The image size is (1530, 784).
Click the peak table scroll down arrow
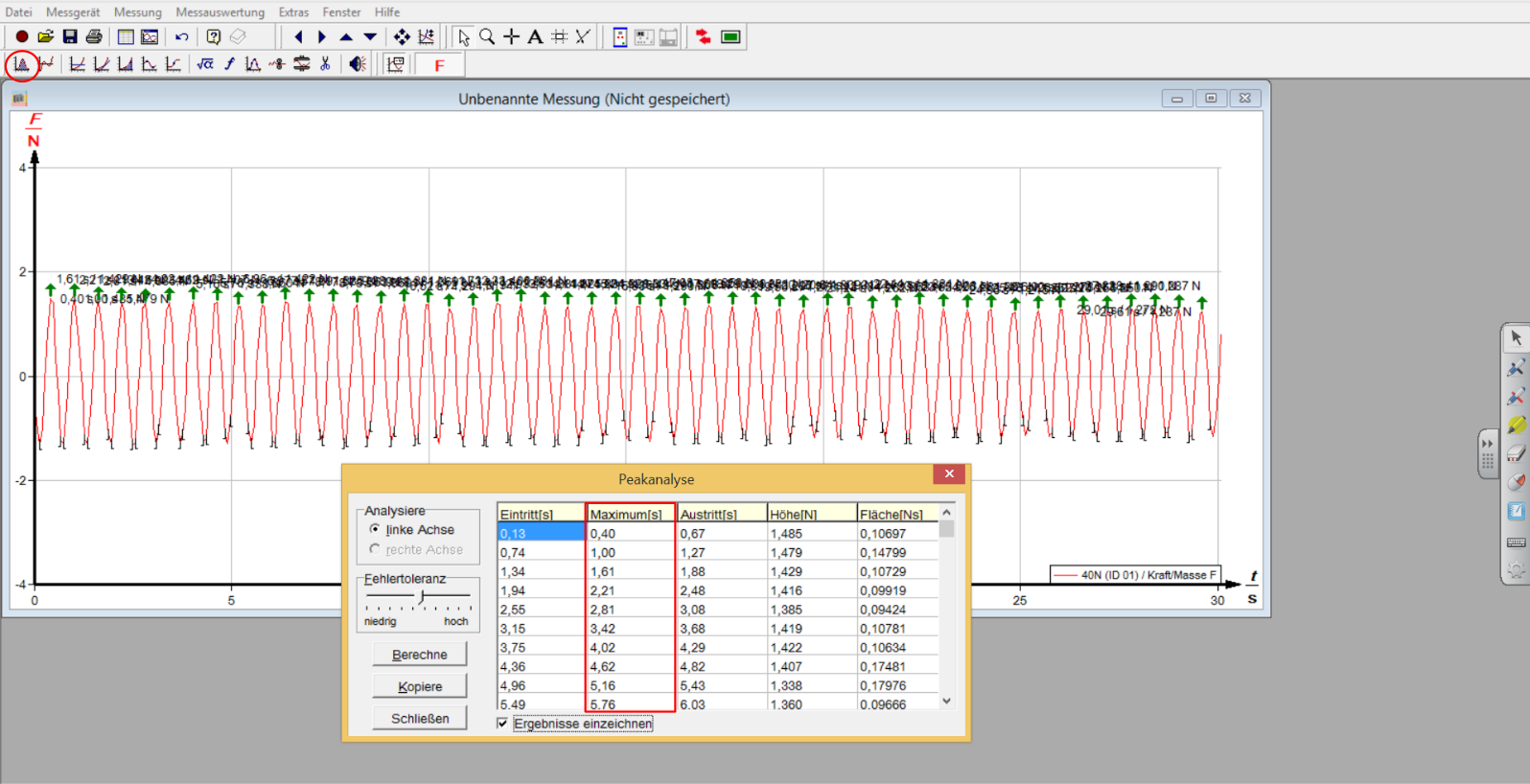click(946, 701)
